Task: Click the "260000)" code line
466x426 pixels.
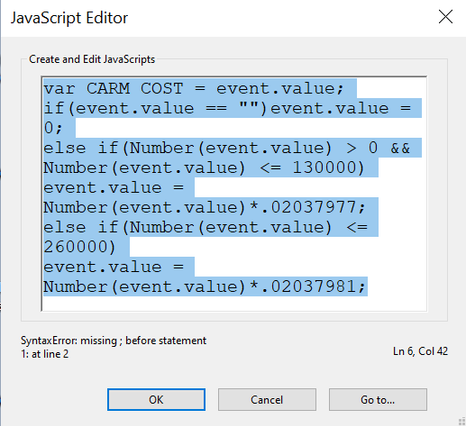Action: 79,247
